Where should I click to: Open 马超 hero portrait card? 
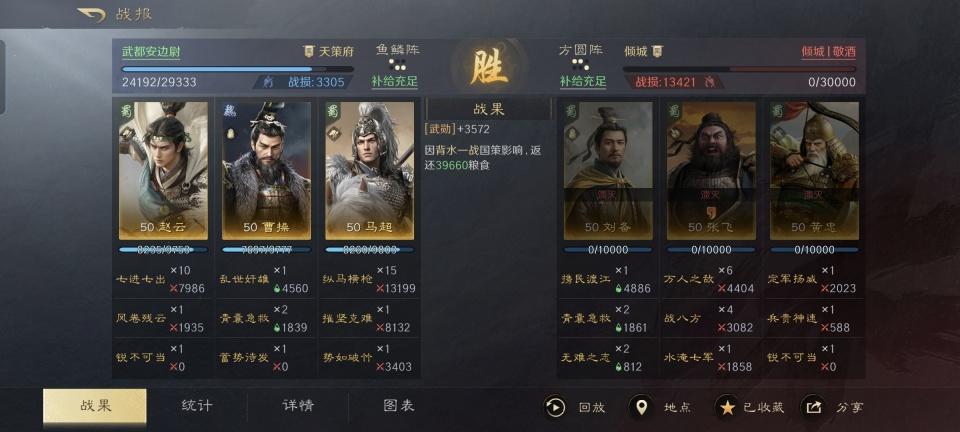(x=370, y=171)
